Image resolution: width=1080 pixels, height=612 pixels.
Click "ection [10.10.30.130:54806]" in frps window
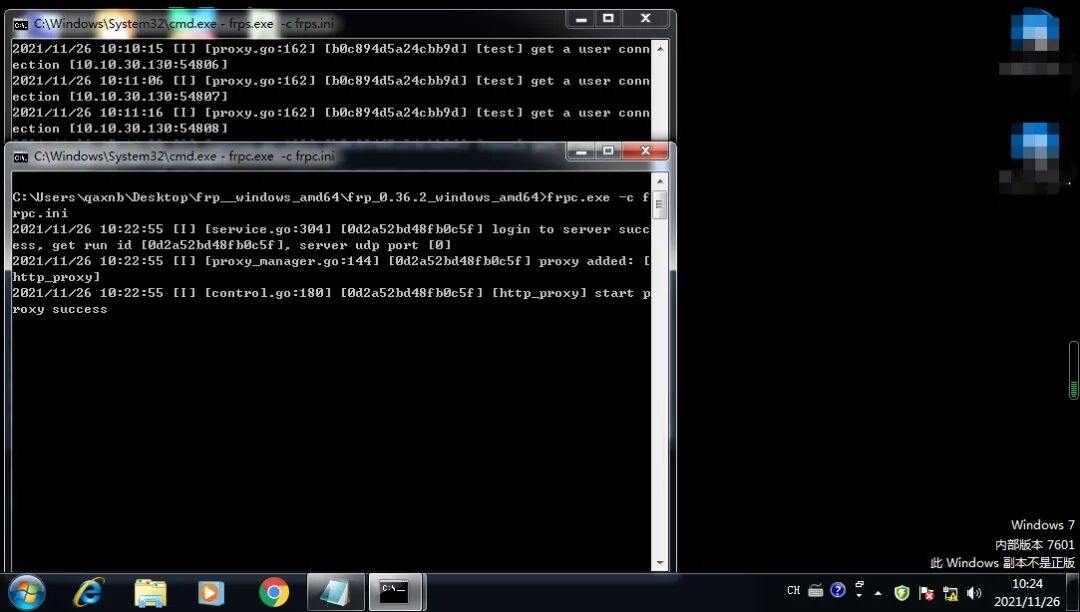[120, 65]
